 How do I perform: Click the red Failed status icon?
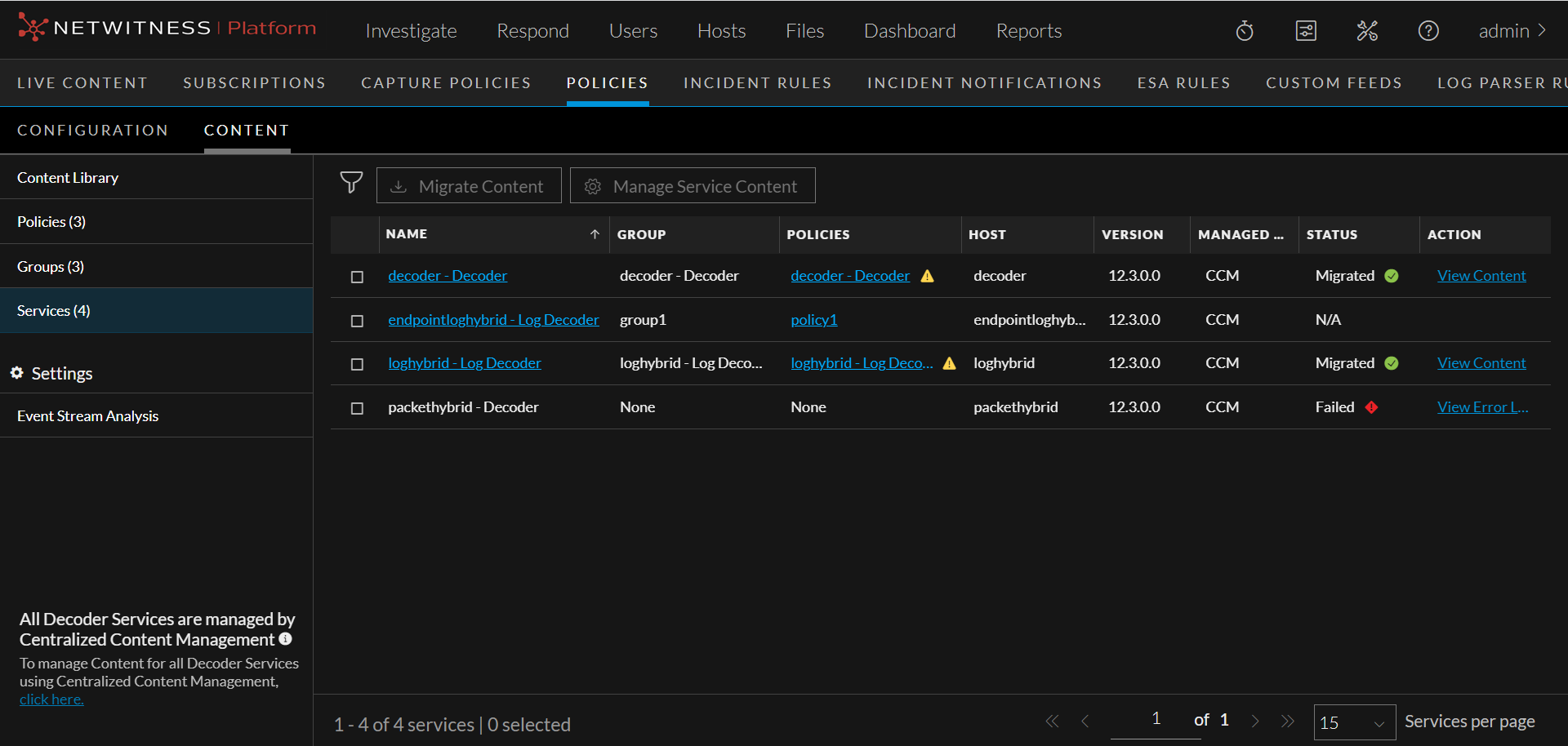1372,407
